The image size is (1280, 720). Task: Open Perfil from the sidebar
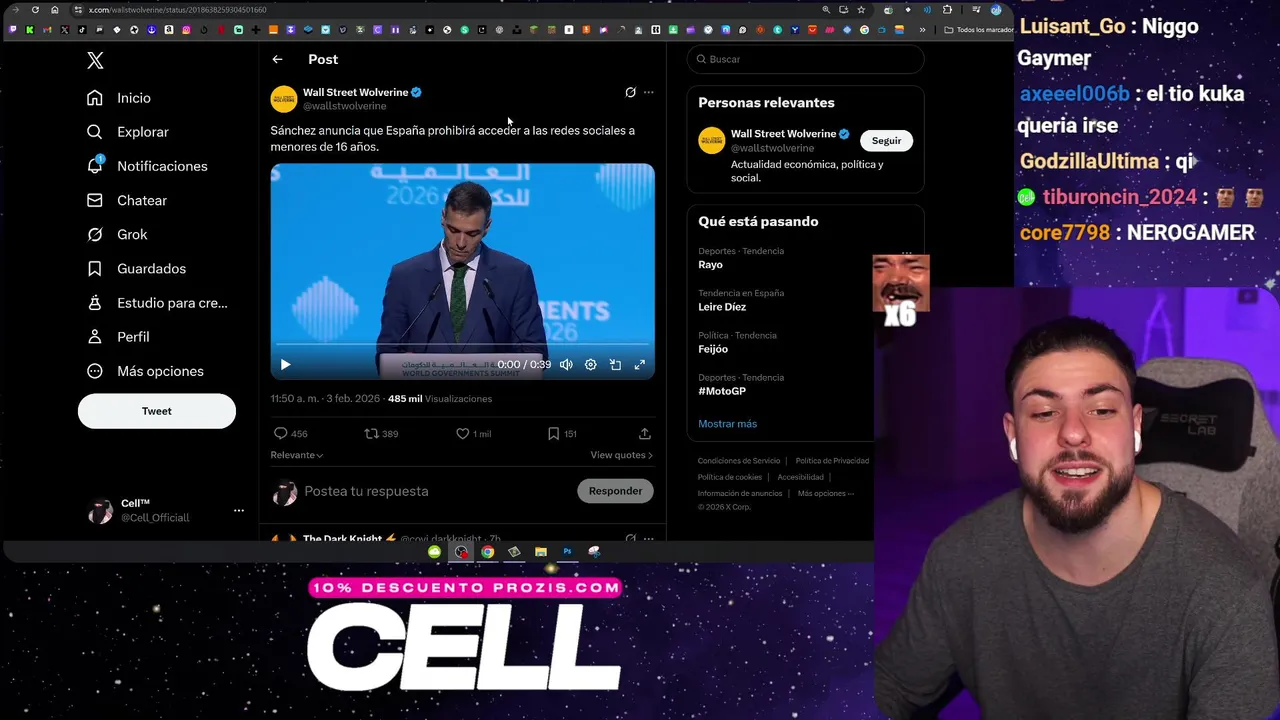118,337
